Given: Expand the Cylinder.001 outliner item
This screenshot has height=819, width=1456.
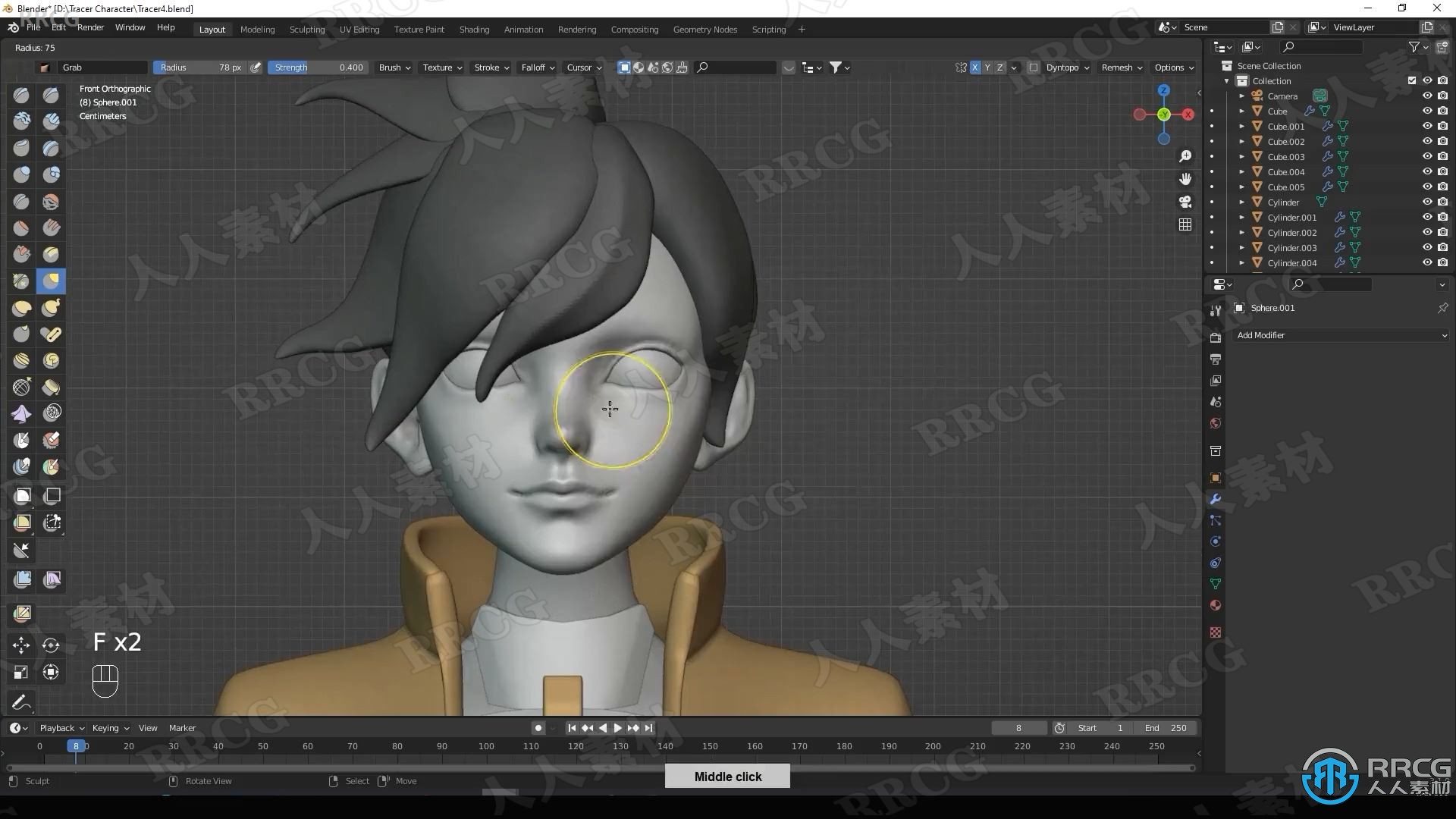Looking at the screenshot, I should tap(1241, 218).
